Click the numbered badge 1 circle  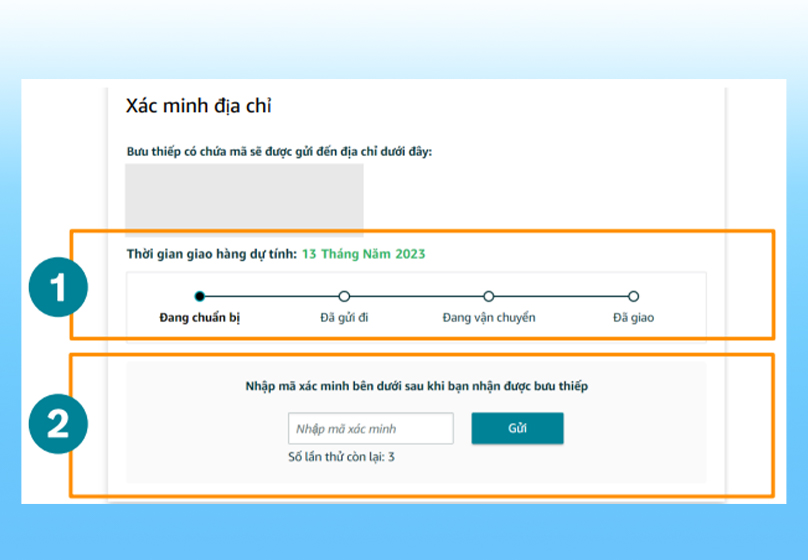(x=57, y=289)
